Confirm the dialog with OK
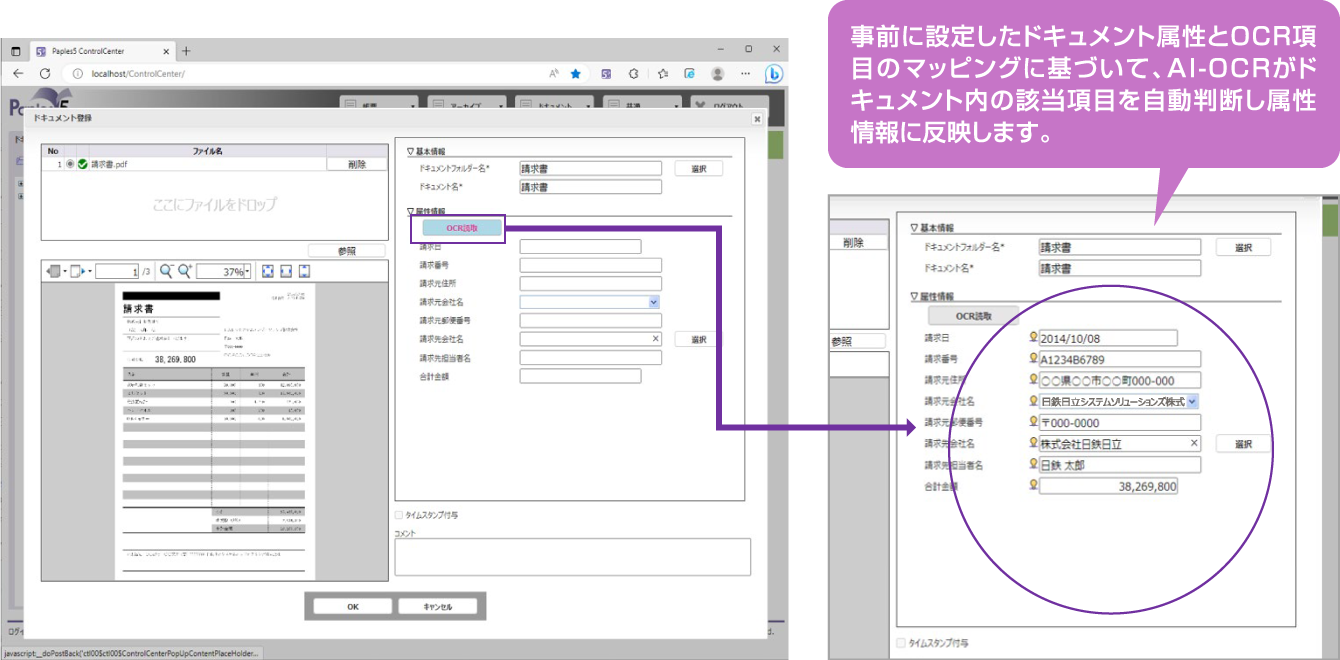 (x=353, y=606)
